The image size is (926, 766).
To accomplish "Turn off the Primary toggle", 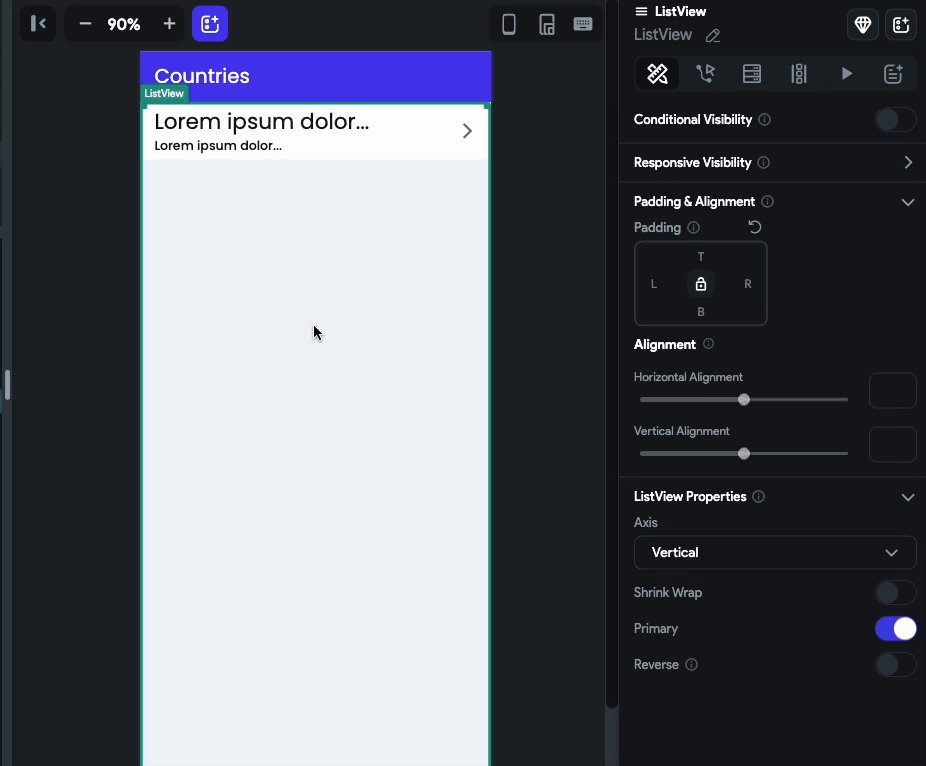I will pyautogui.click(x=895, y=628).
